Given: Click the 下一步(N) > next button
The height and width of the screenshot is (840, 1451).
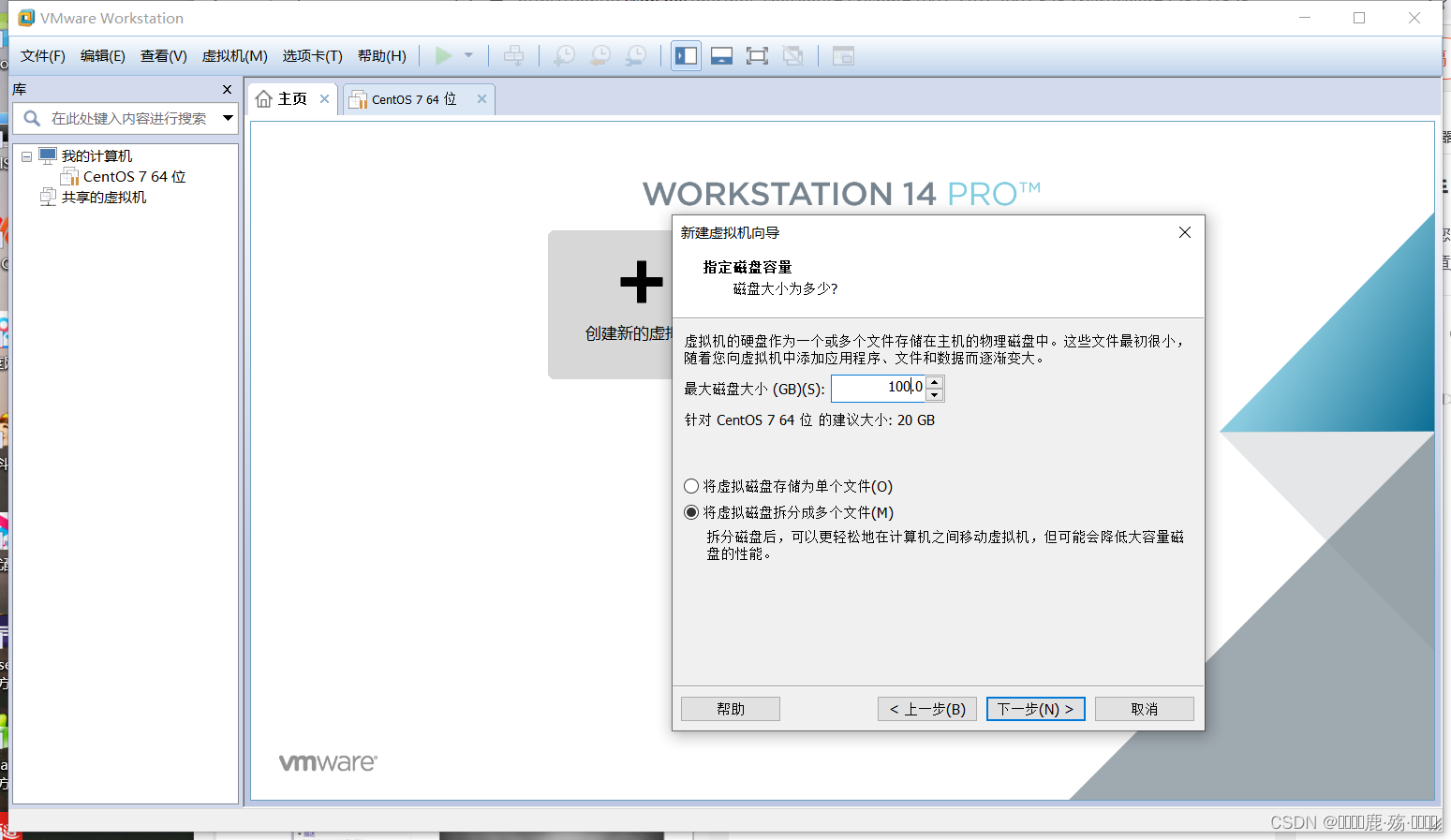Looking at the screenshot, I should point(1036,709).
